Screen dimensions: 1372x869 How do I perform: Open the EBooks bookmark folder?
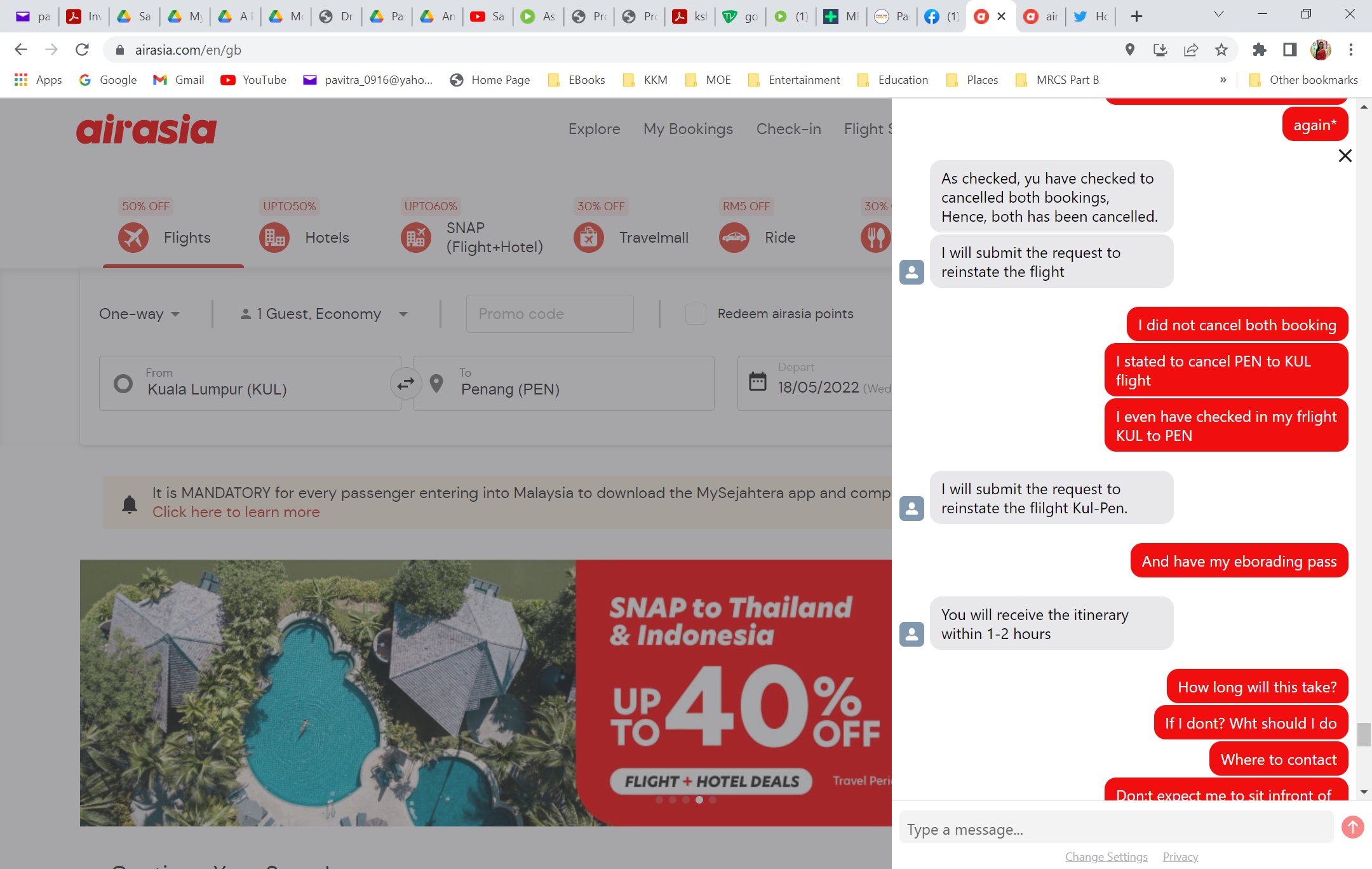point(577,80)
